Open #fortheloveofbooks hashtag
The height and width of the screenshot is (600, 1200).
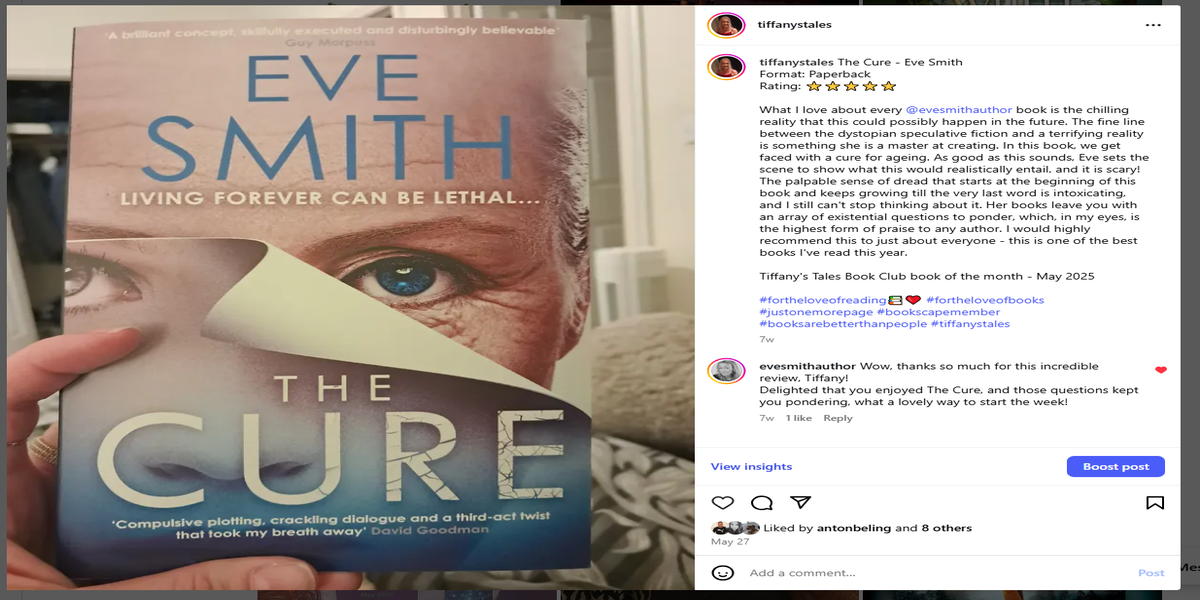tap(985, 300)
